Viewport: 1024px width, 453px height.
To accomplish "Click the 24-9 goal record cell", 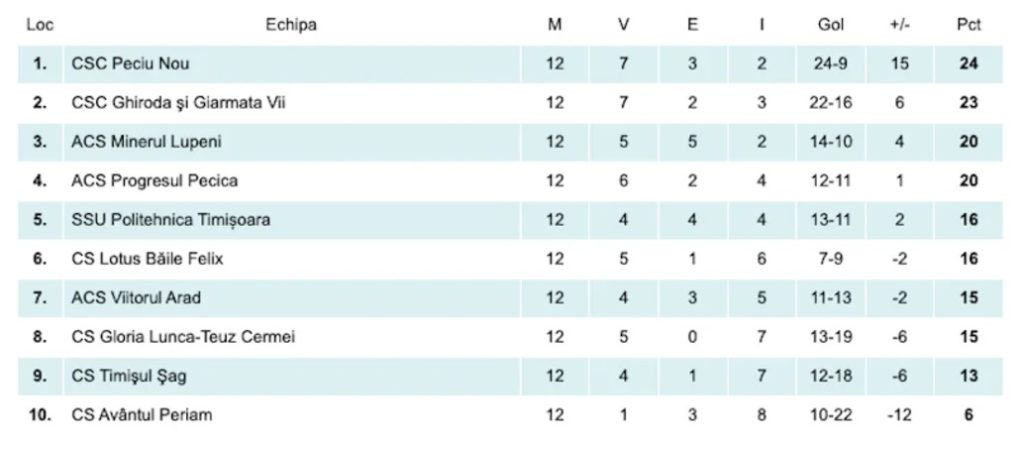I will 832,64.
